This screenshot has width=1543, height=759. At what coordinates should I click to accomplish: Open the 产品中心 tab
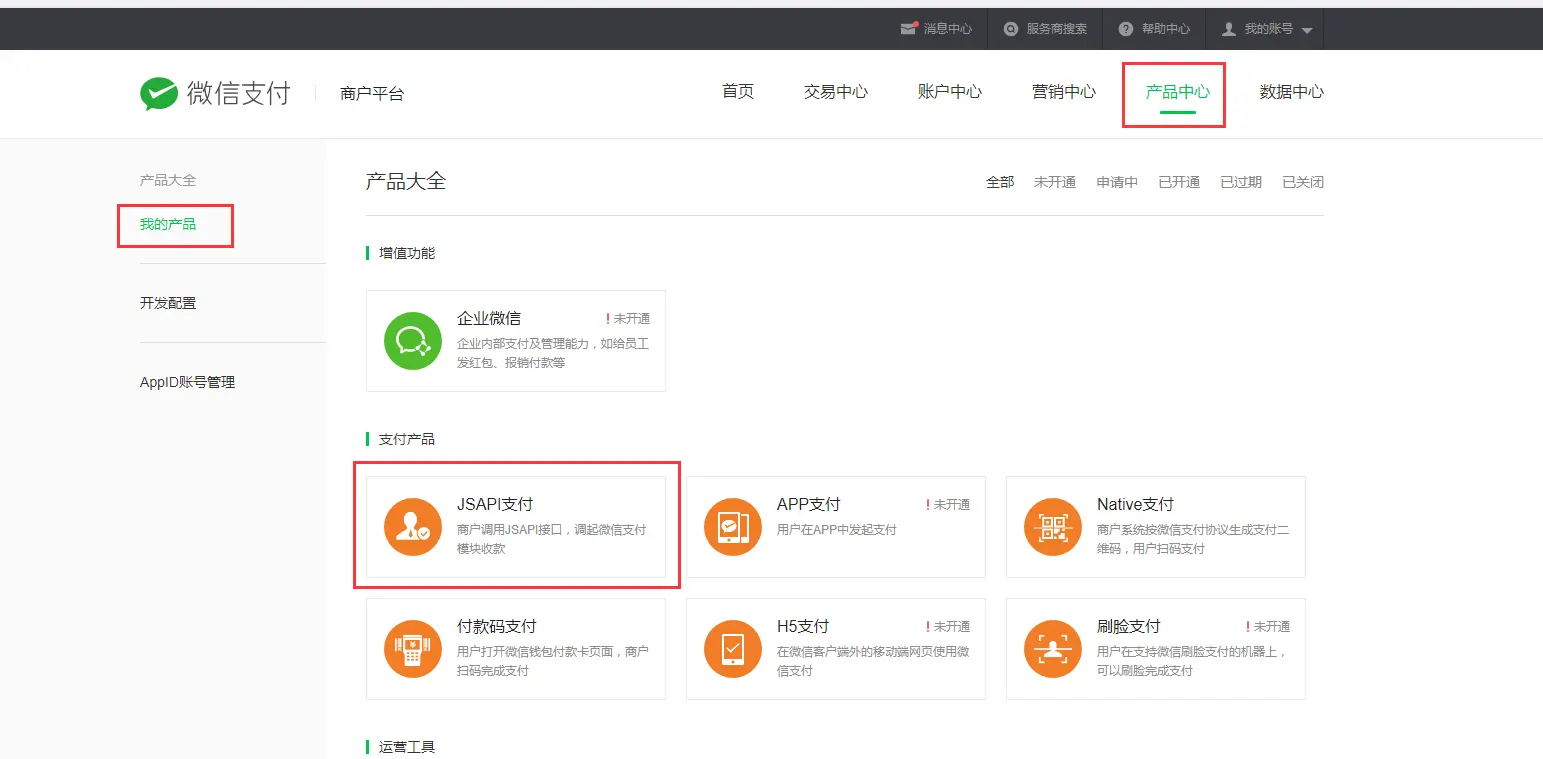[1178, 91]
